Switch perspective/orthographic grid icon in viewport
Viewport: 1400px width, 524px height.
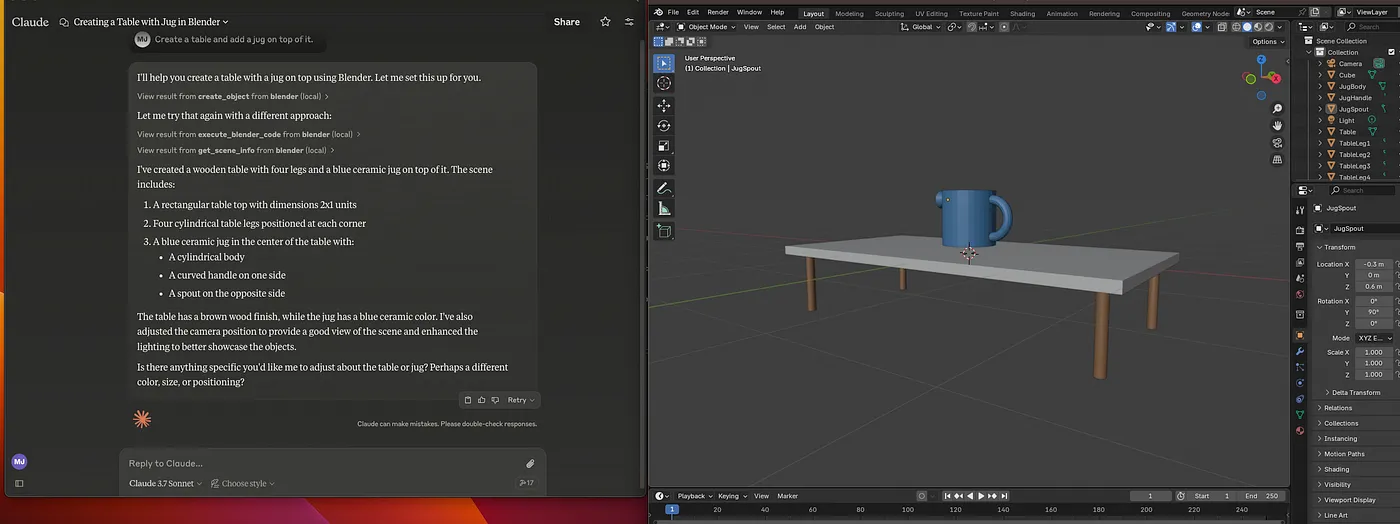1277,159
